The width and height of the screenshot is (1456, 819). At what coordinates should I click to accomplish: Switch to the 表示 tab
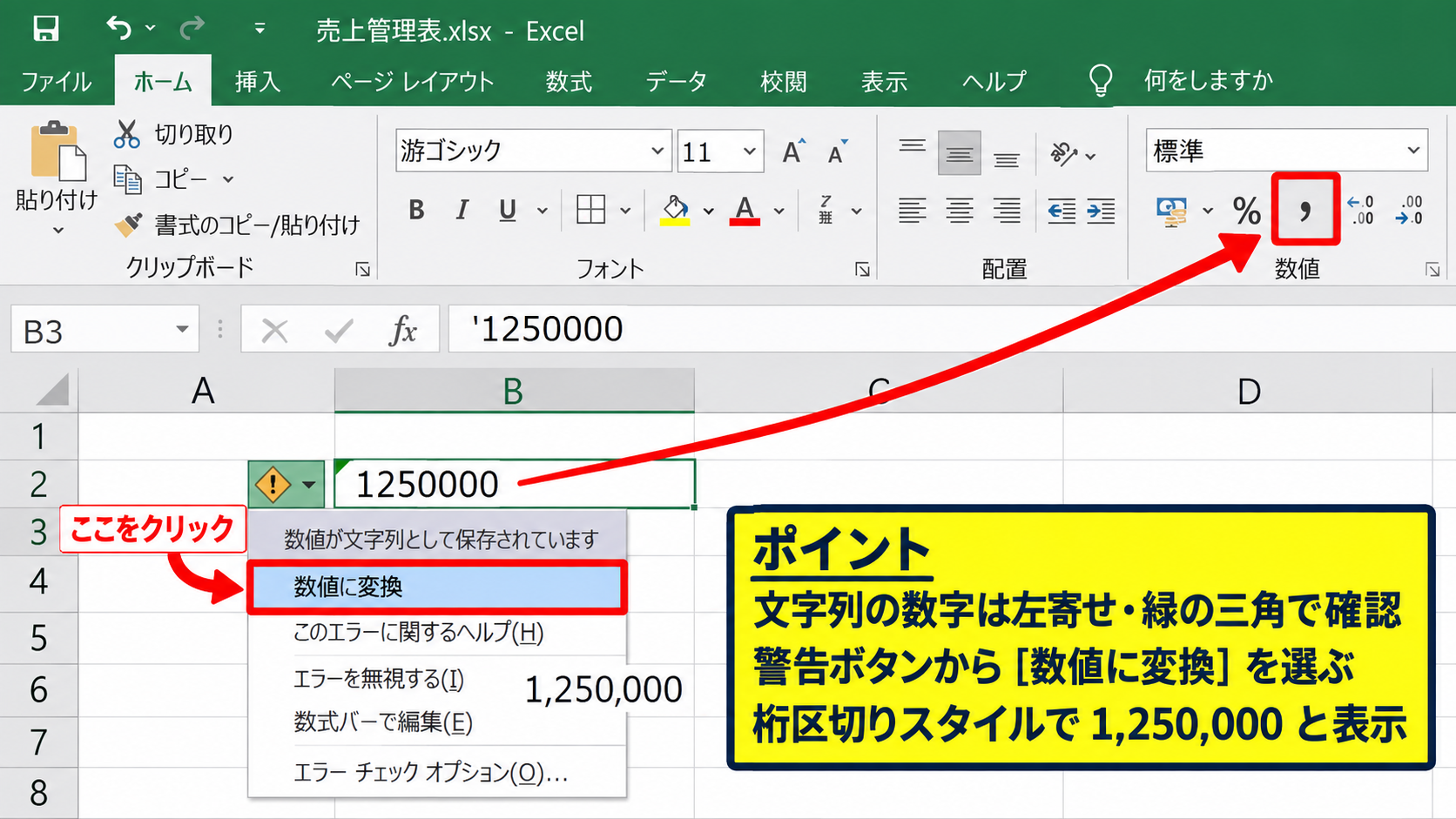(x=884, y=82)
